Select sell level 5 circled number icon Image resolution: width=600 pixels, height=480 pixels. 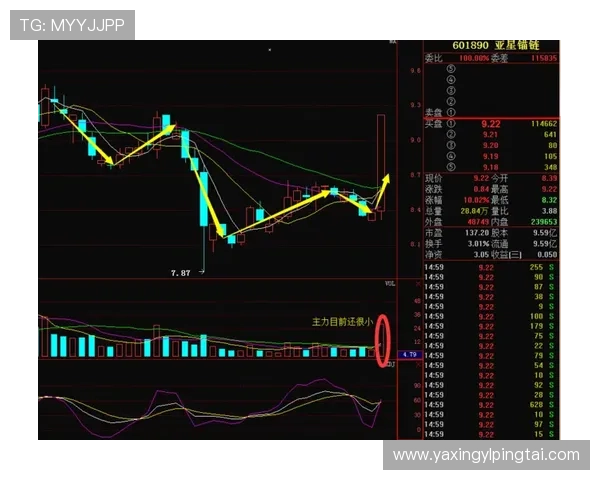tap(451, 69)
